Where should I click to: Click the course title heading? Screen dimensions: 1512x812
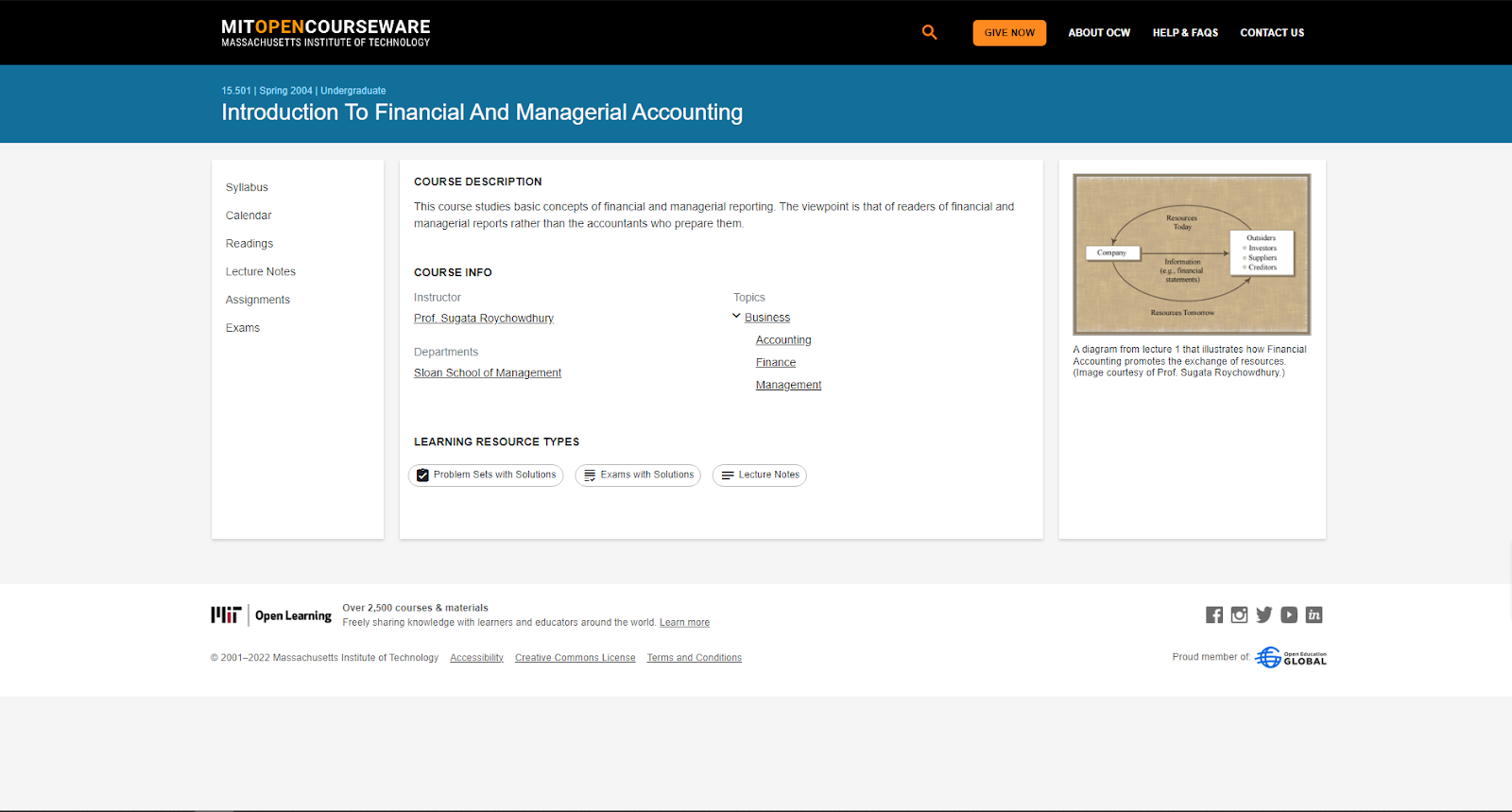(482, 112)
